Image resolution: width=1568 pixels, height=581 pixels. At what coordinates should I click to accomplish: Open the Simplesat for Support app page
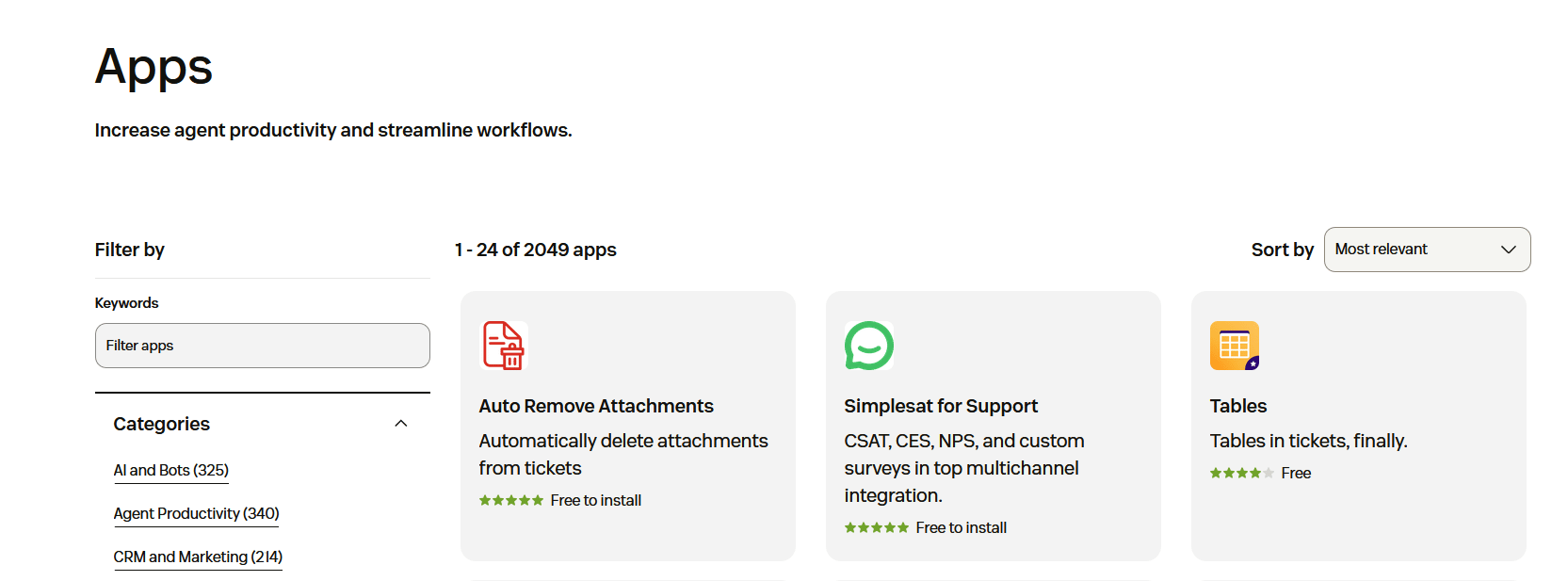941,405
